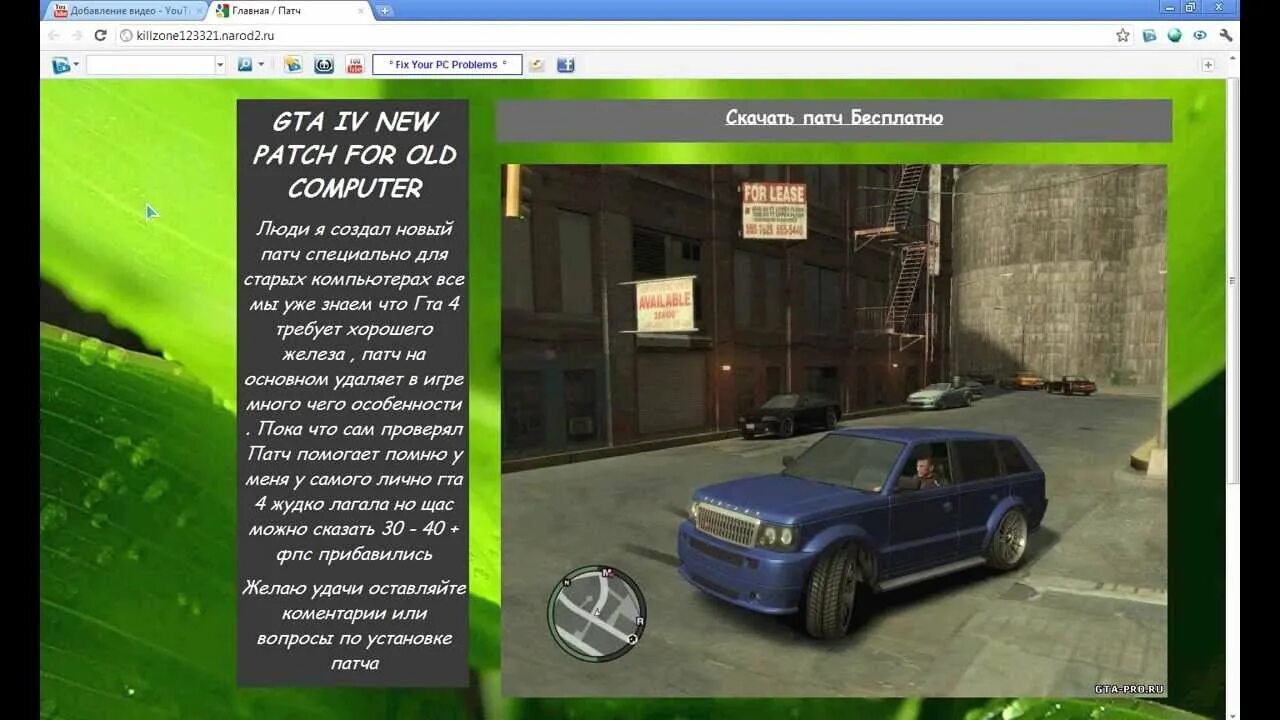Click the "Скачать патч Бесплатно" link
The image size is (1280, 720).
(834, 118)
